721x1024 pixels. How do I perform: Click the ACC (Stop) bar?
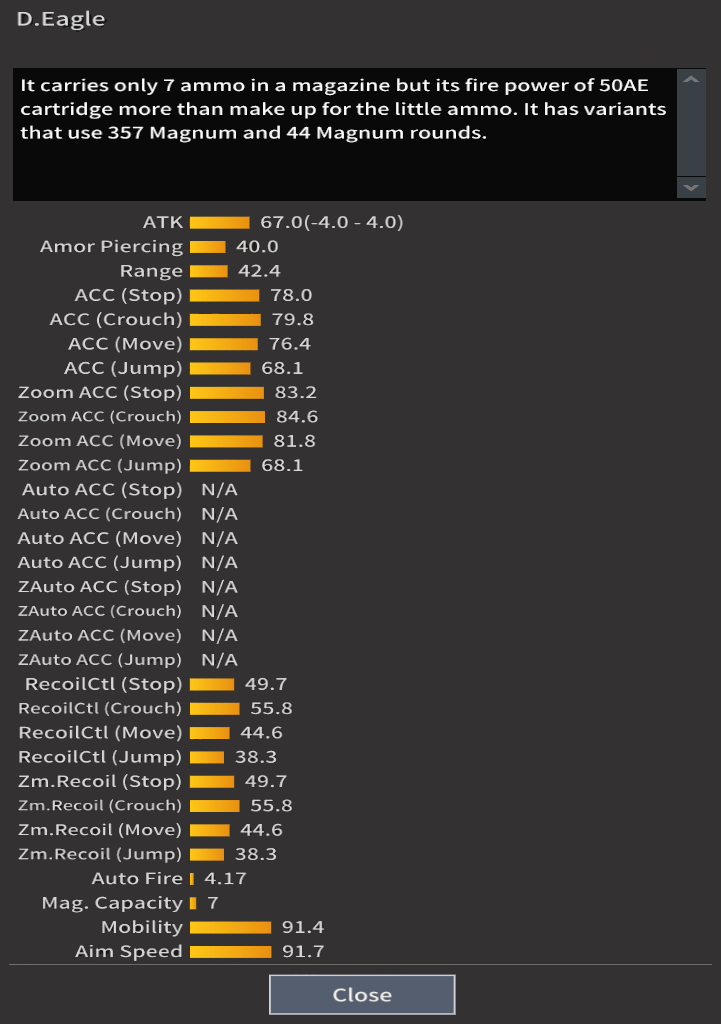[x=225, y=295]
